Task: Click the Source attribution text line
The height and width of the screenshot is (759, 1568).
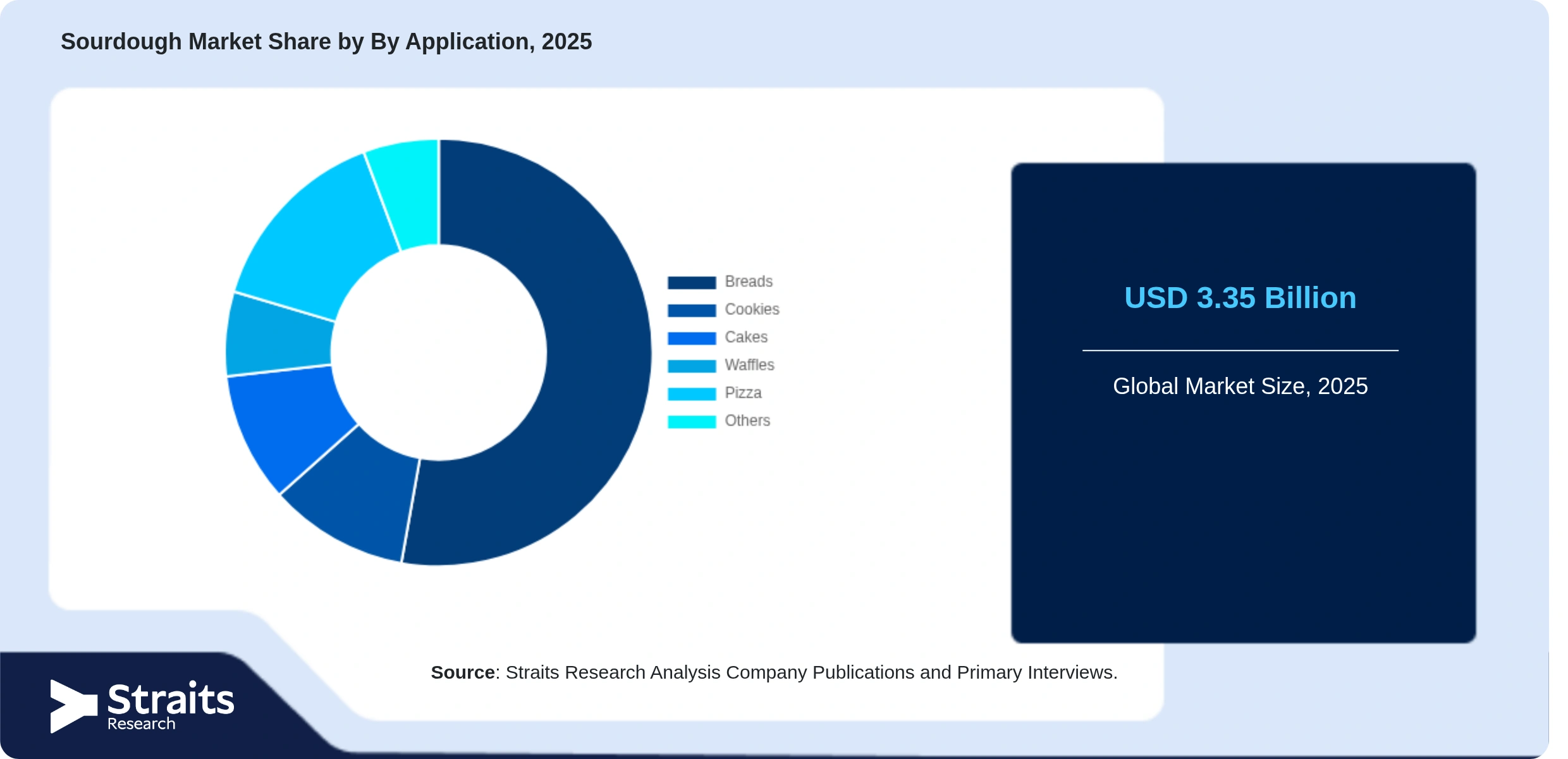Action: [774, 672]
